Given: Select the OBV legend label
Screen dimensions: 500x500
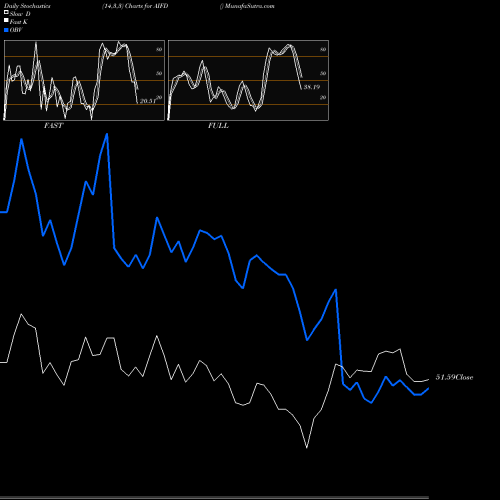Looking at the screenshot, I should 16,30.
